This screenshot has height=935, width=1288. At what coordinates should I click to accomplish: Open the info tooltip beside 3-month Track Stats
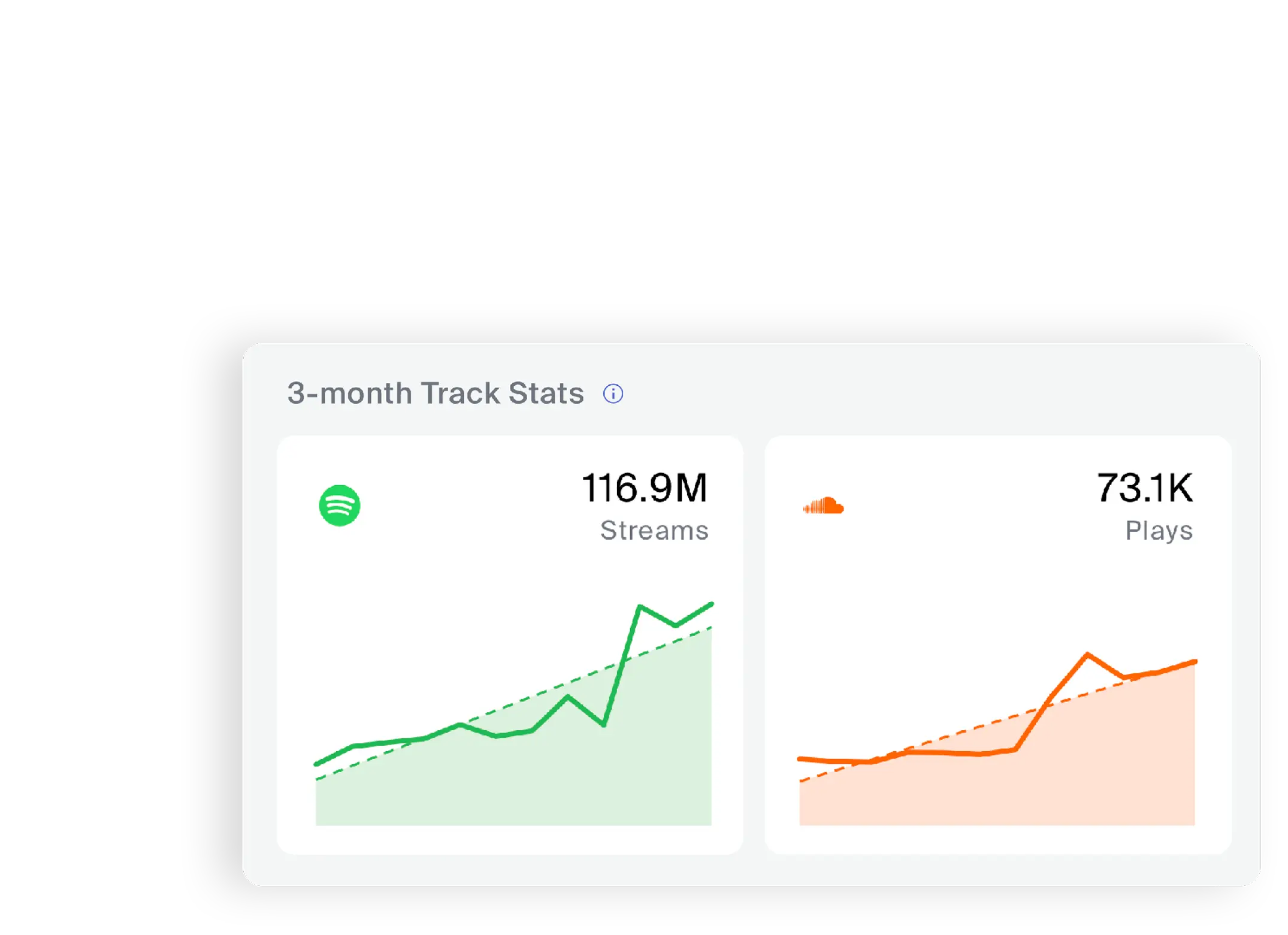613,393
